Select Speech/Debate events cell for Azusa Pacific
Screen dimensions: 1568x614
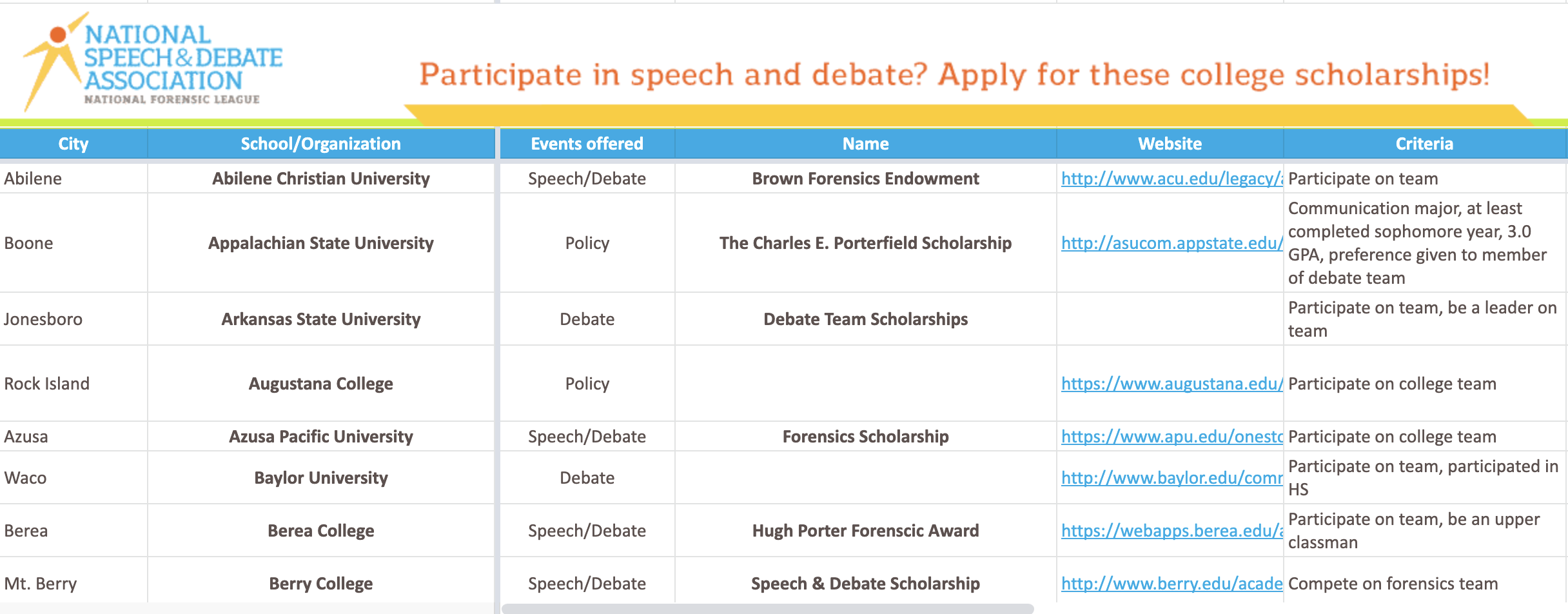click(587, 437)
